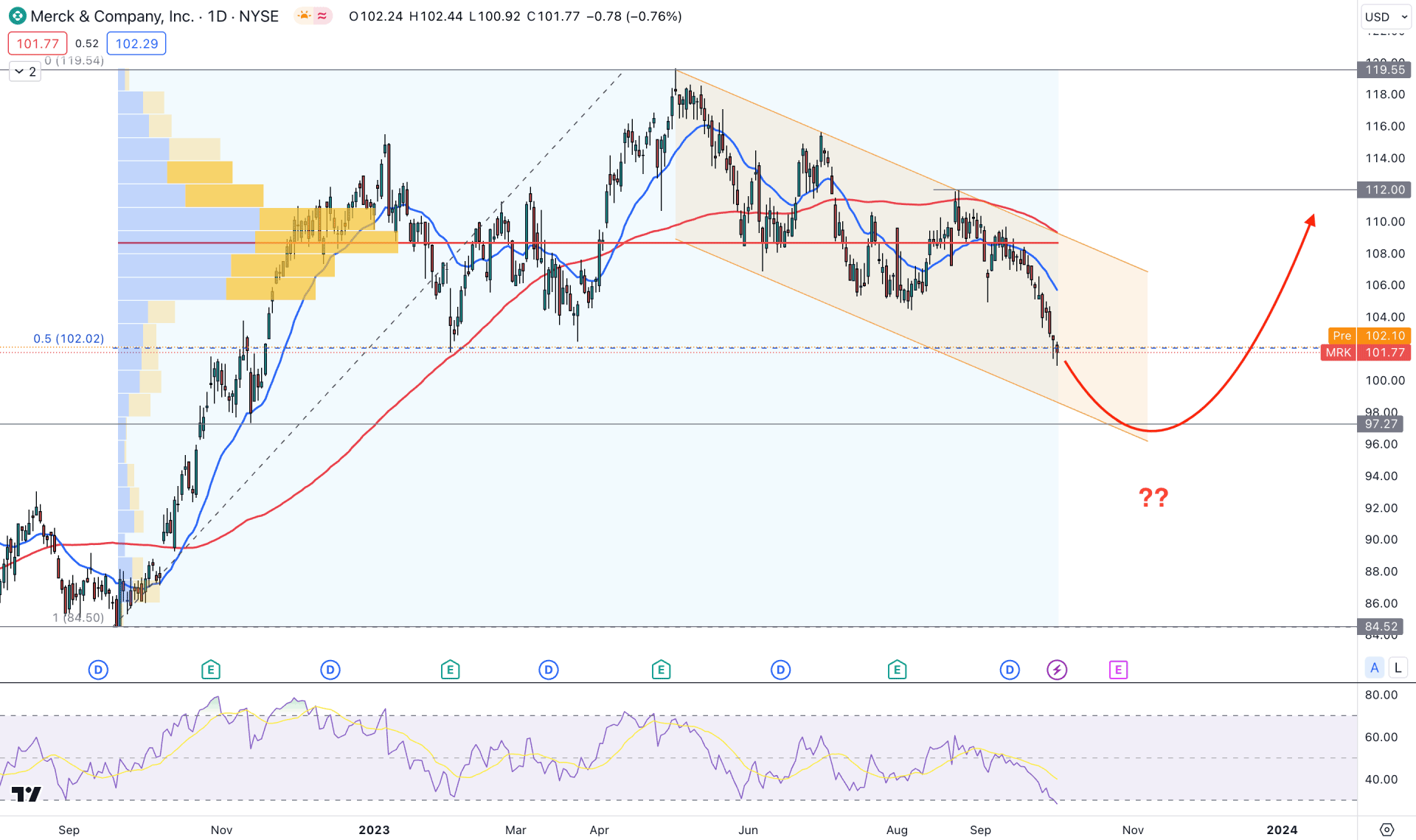Screen dimensions: 1416x840
Task: Click the 0.5 (102.02) Fibonacci level label
Action: (69, 339)
